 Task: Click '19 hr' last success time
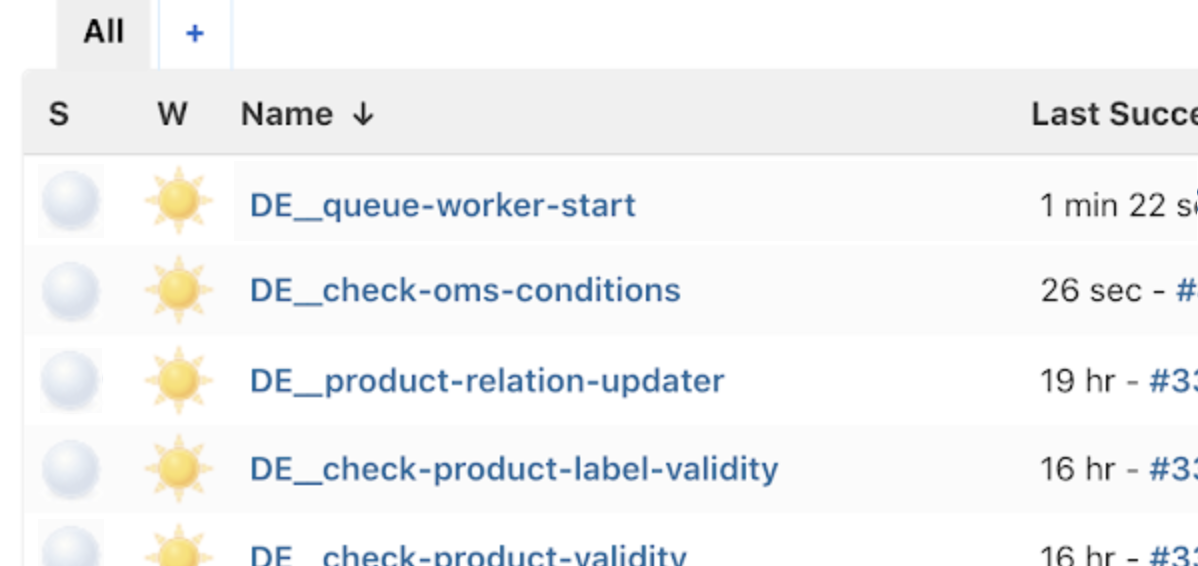(x=1077, y=380)
